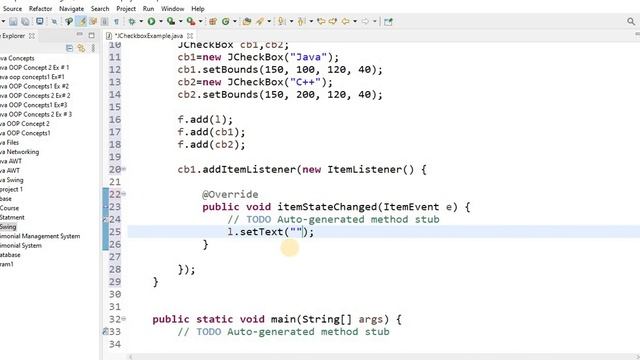Close the Package Explorer view
Viewport: 640px width, 360px height.
click(x=31, y=36)
